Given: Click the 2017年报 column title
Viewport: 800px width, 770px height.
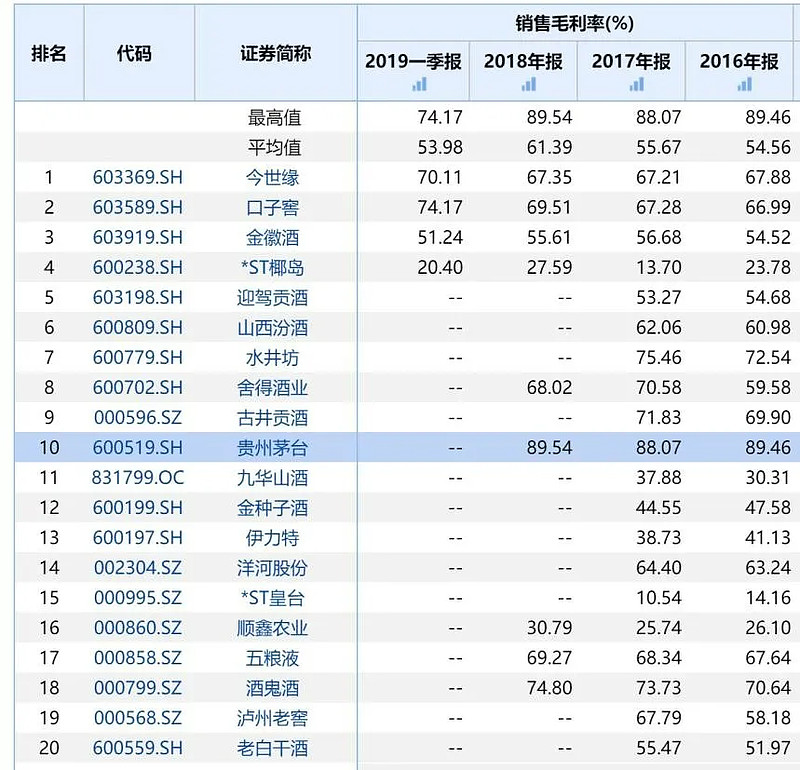Looking at the screenshot, I should [631, 61].
